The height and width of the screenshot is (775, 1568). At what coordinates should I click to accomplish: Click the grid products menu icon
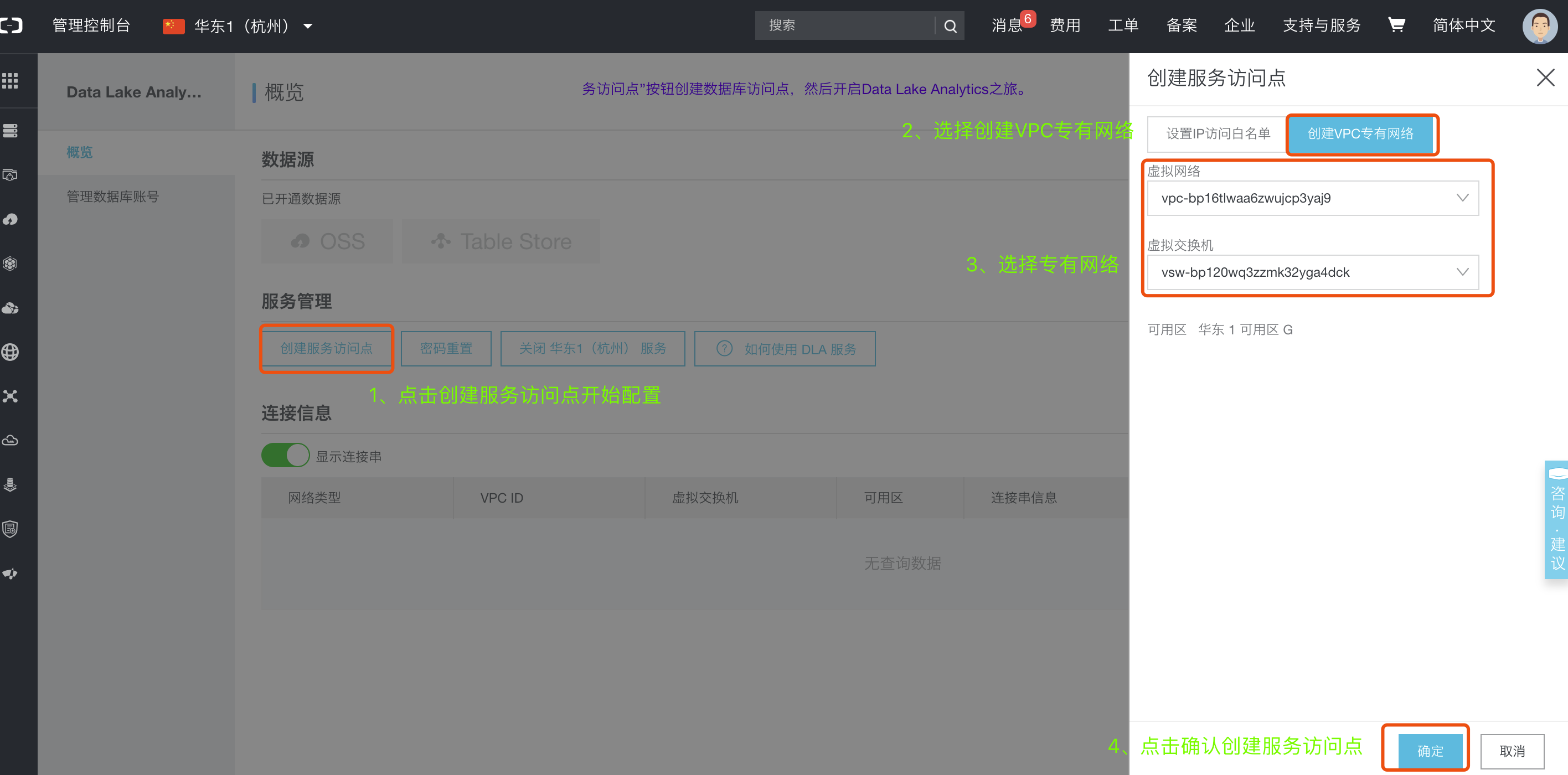point(11,81)
